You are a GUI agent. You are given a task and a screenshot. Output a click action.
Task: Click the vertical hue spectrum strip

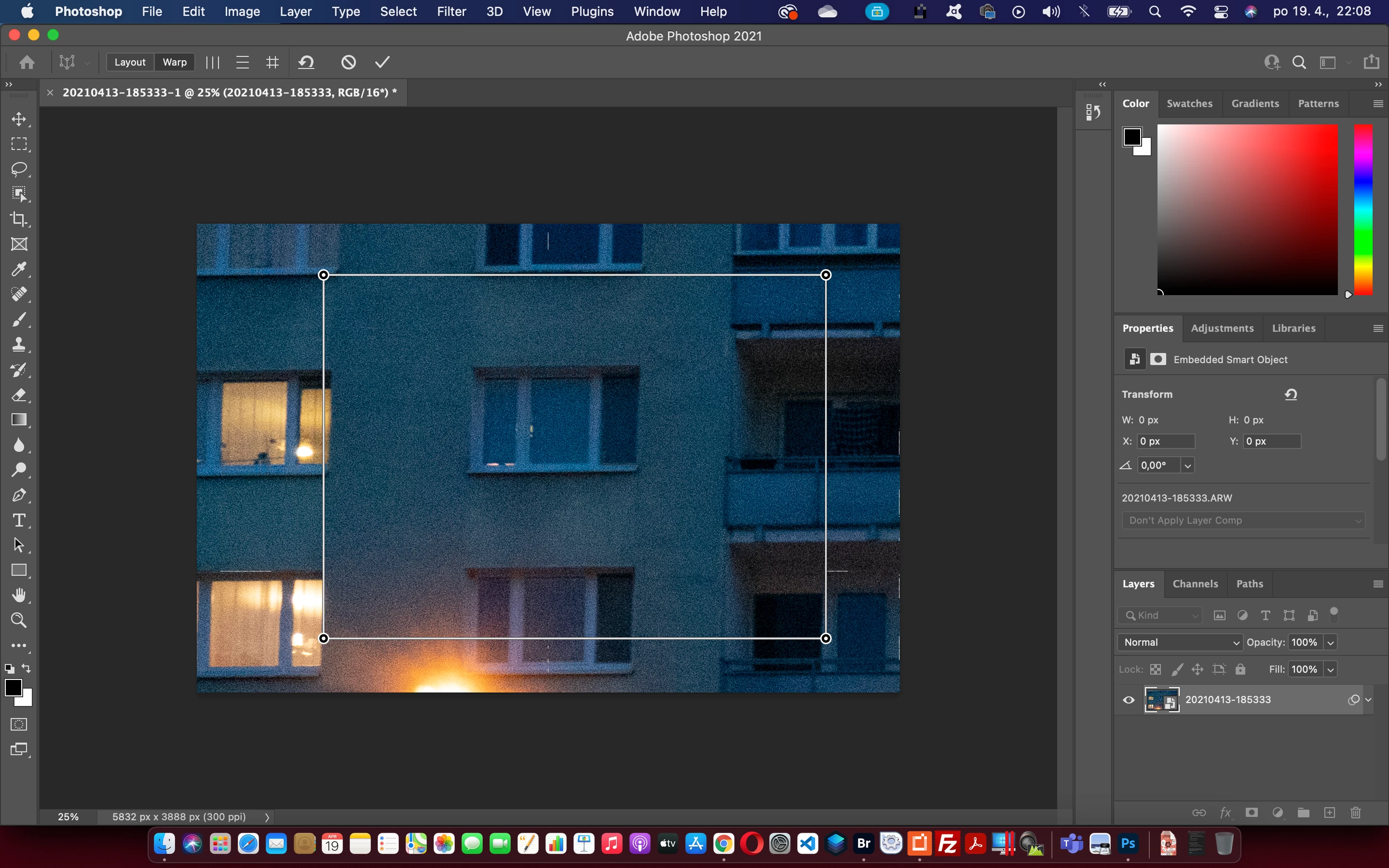1363,210
